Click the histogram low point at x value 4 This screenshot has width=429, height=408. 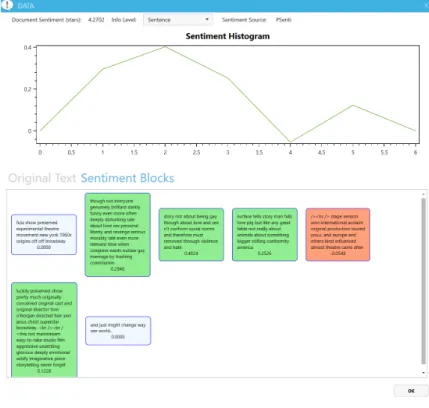[x=290, y=142]
